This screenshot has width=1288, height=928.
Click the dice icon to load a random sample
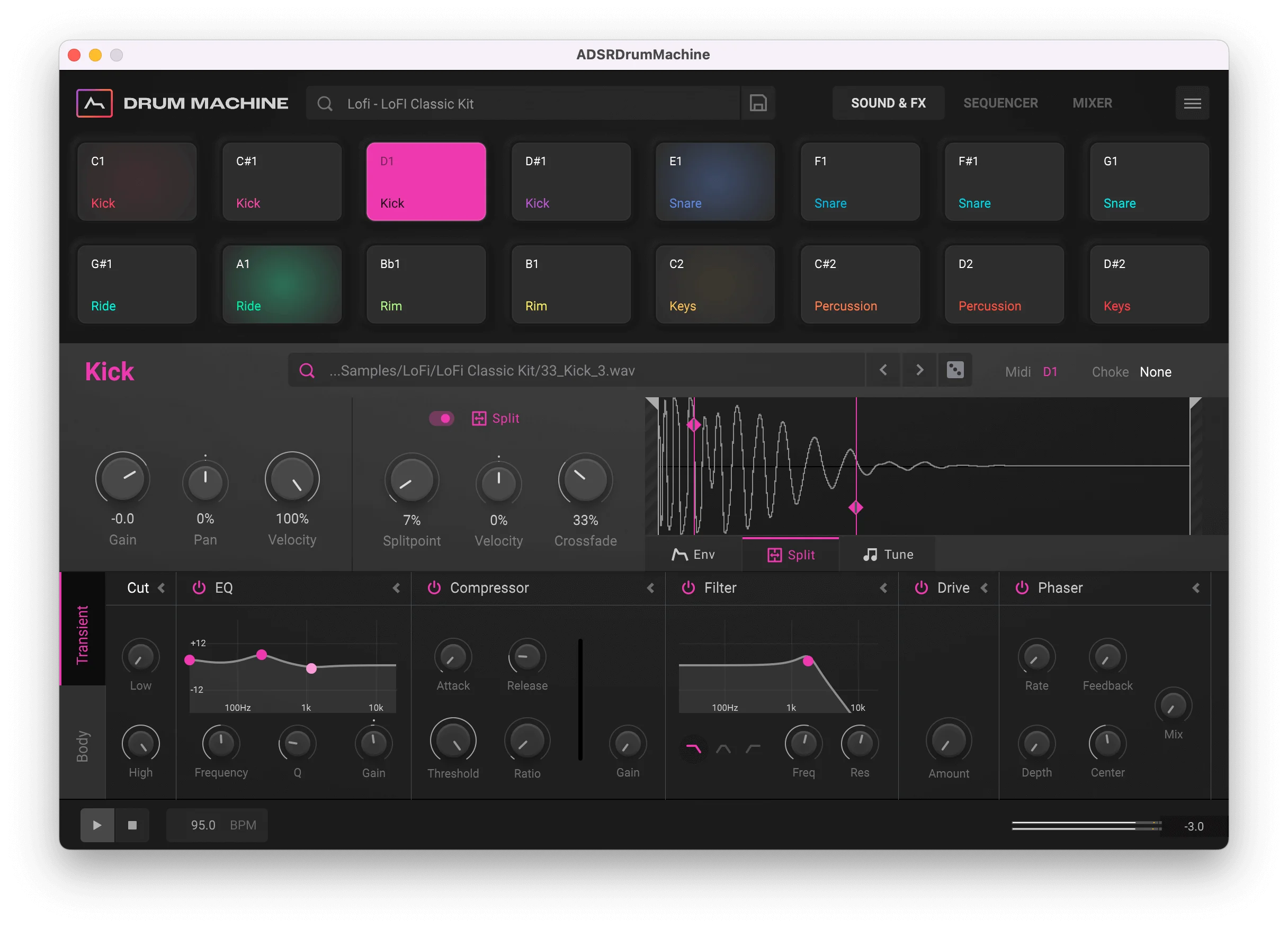(955, 370)
